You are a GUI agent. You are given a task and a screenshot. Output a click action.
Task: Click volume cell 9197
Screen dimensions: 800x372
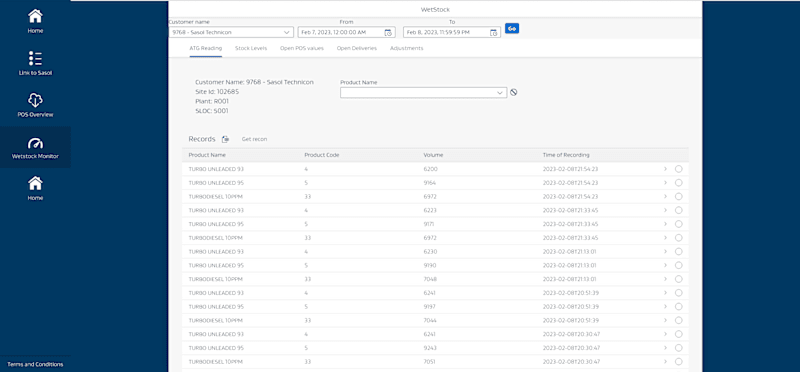(x=430, y=307)
